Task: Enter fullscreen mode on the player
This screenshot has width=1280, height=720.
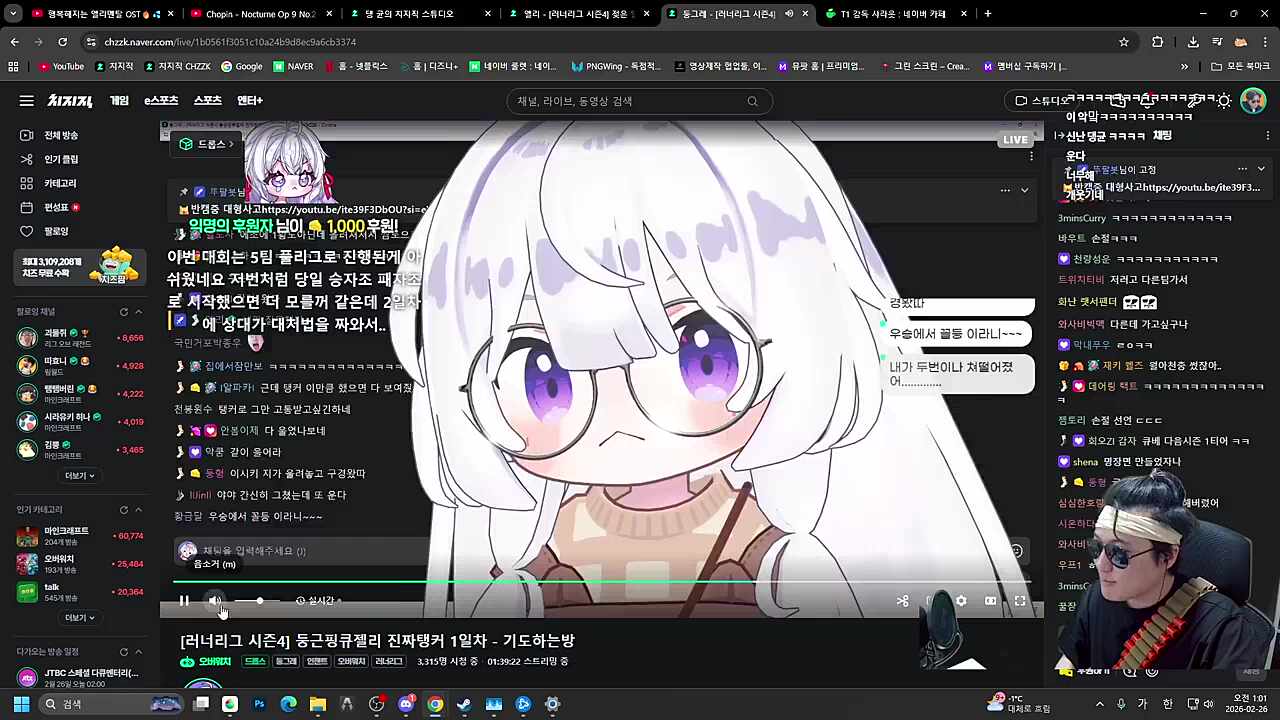Action: 1020,600
